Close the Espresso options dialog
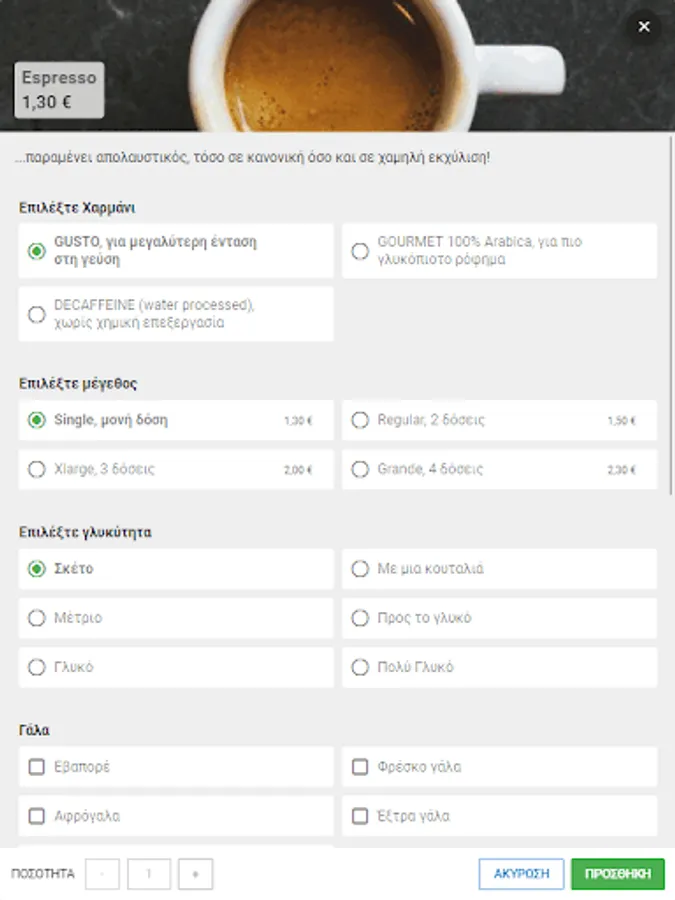Viewport: 675px width, 900px height. click(x=644, y=27)
